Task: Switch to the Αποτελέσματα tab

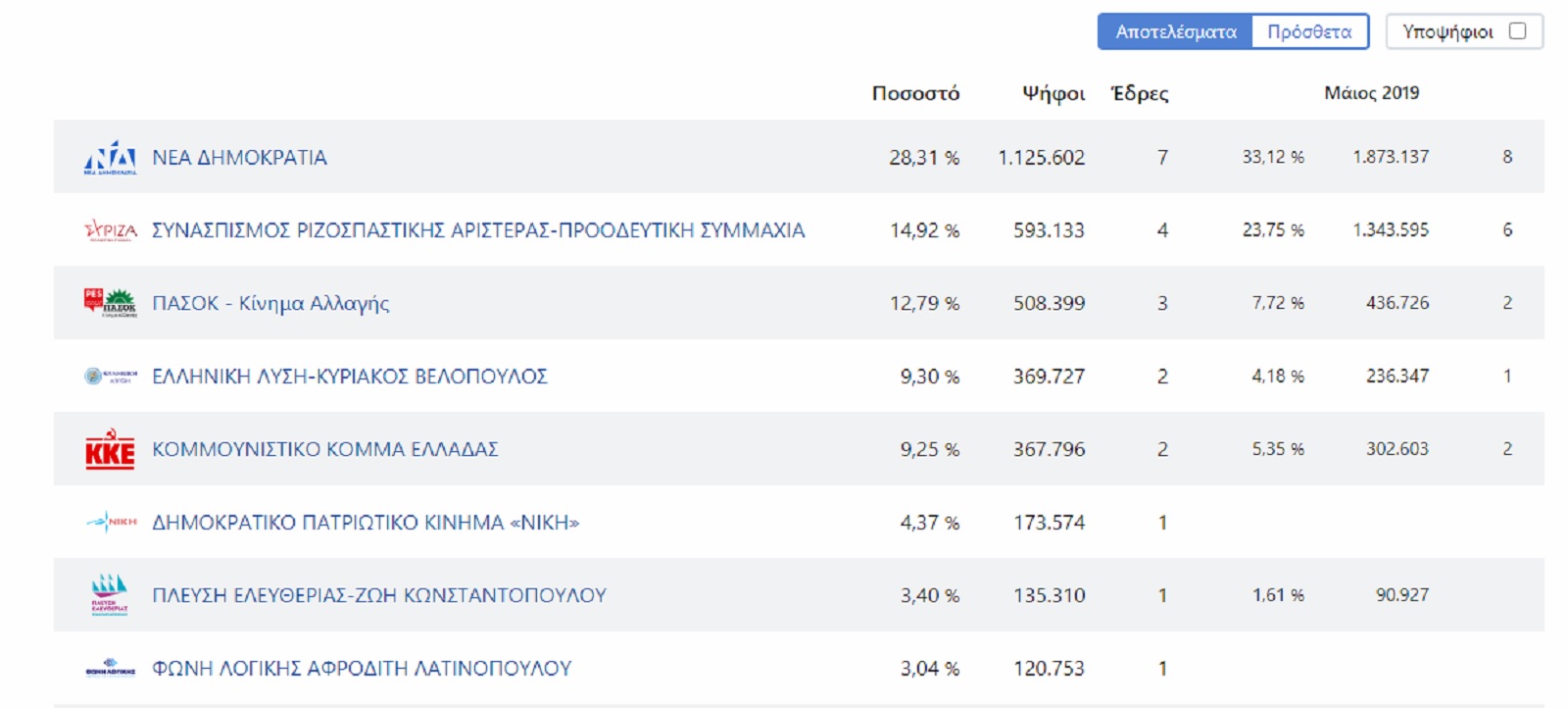Action: point(1175,31)
